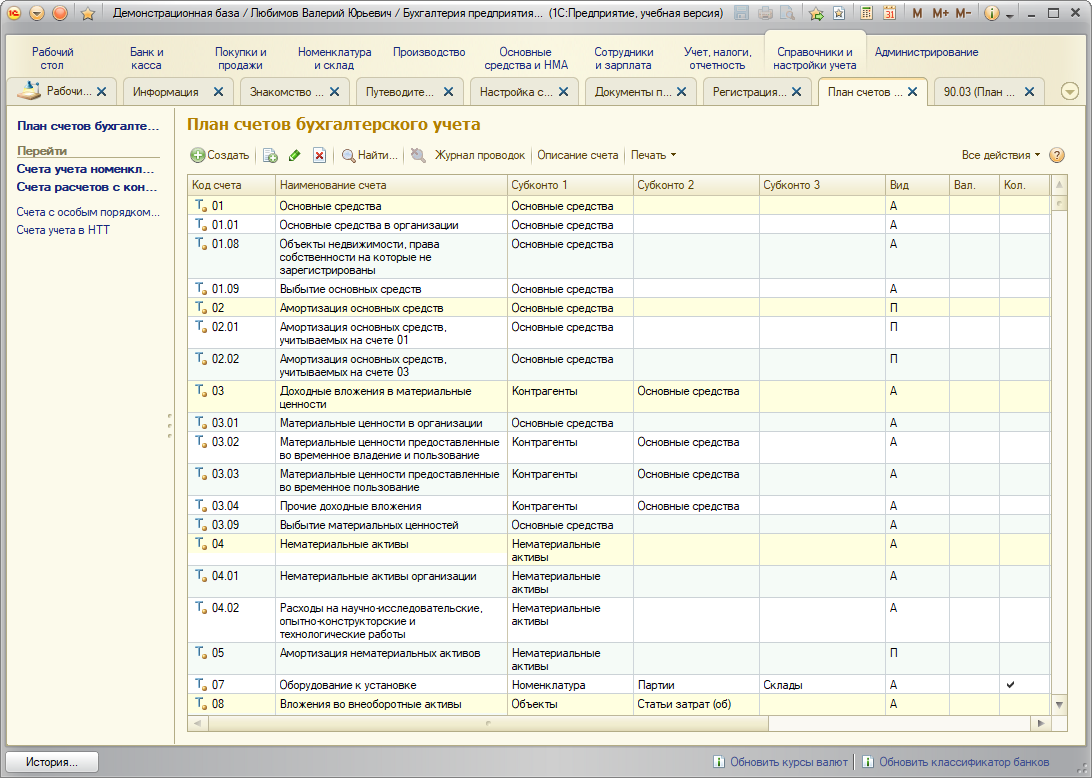This screenshot has width=1092, height=778.
Task: Expand the Печать dropdown
Action: tap(653, 155)
